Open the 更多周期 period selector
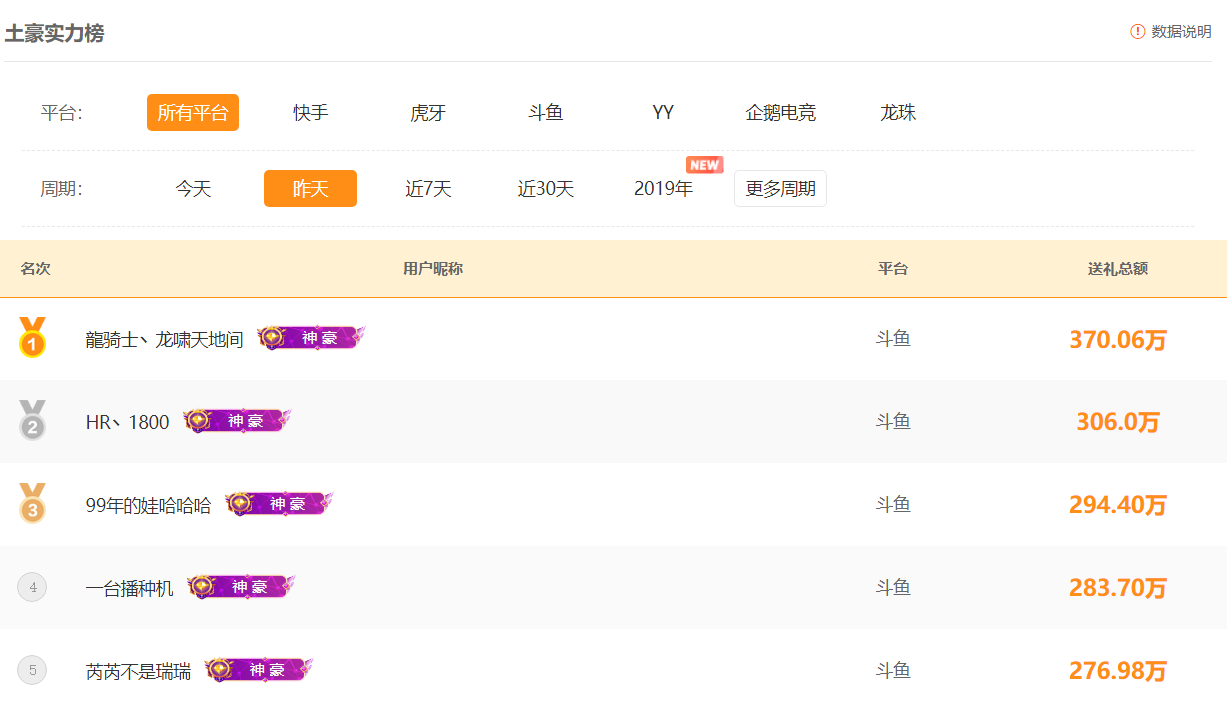 [780, 188]
